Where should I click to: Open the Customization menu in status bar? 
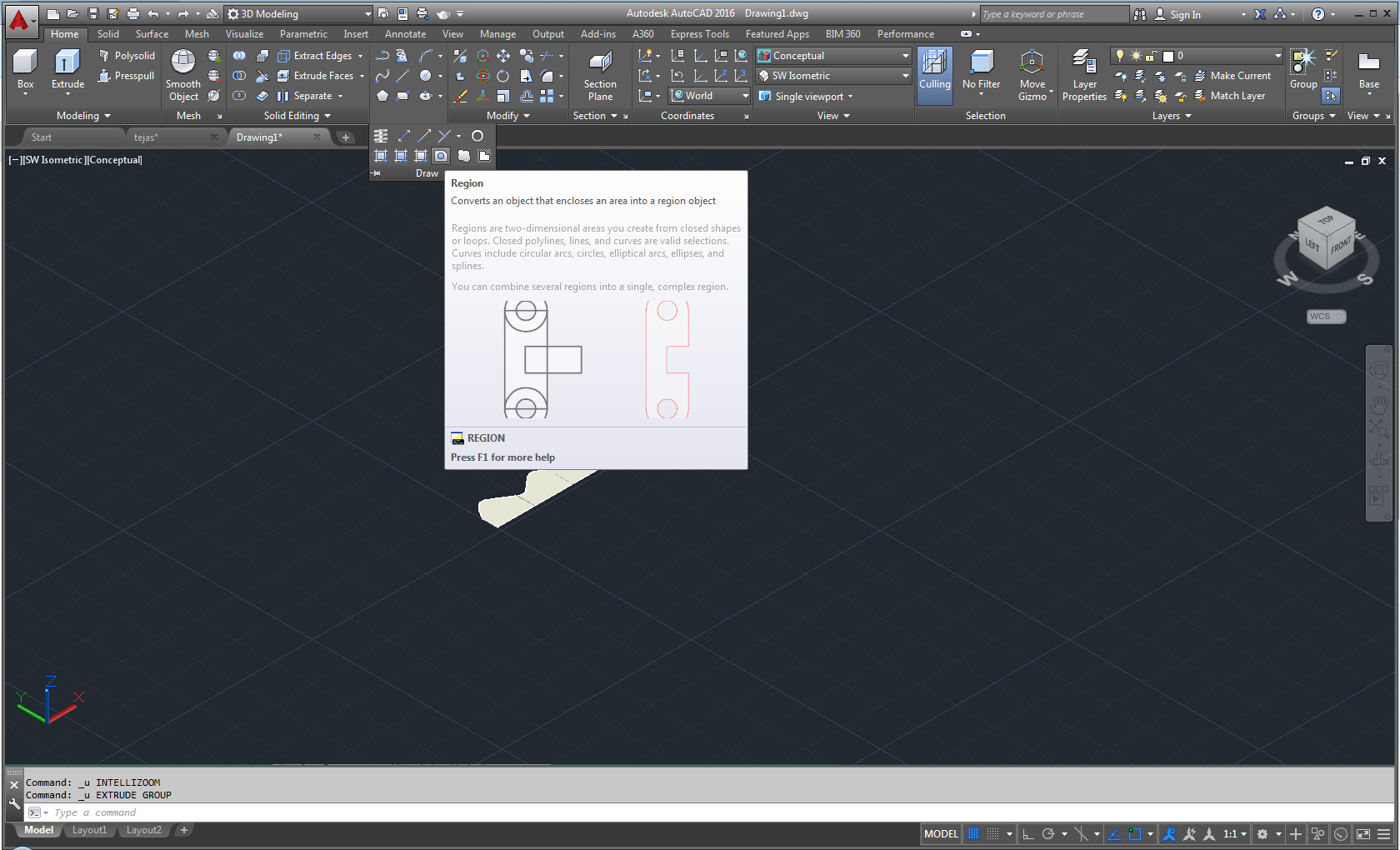point(1383,833)
